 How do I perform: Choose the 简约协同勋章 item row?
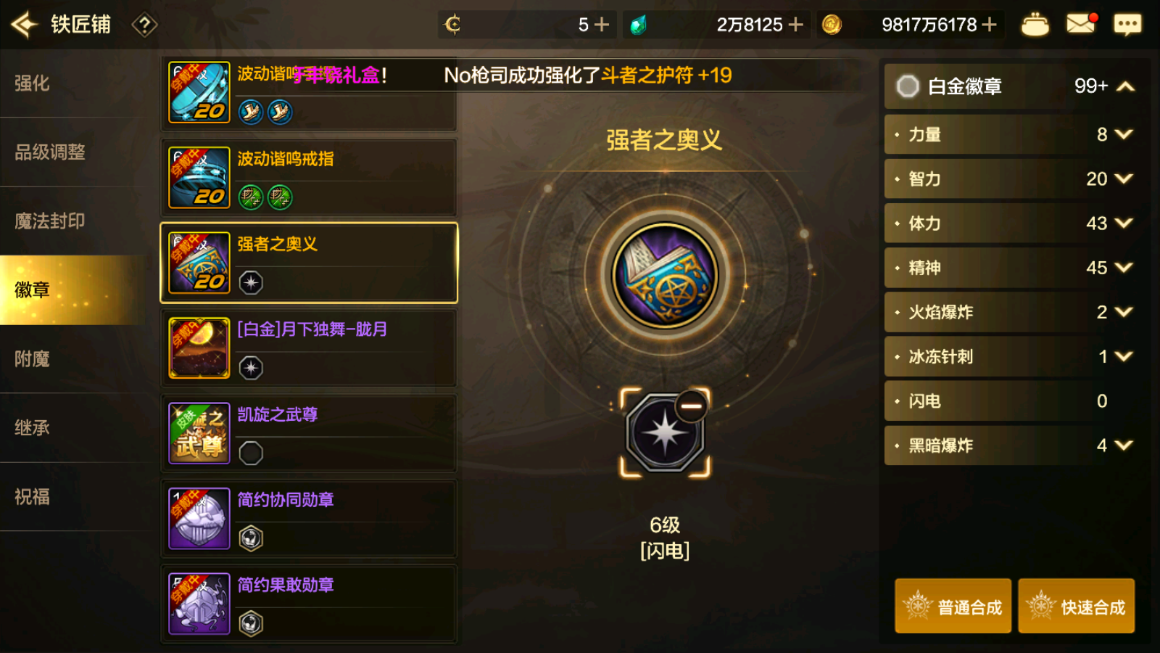coord(308,518)
